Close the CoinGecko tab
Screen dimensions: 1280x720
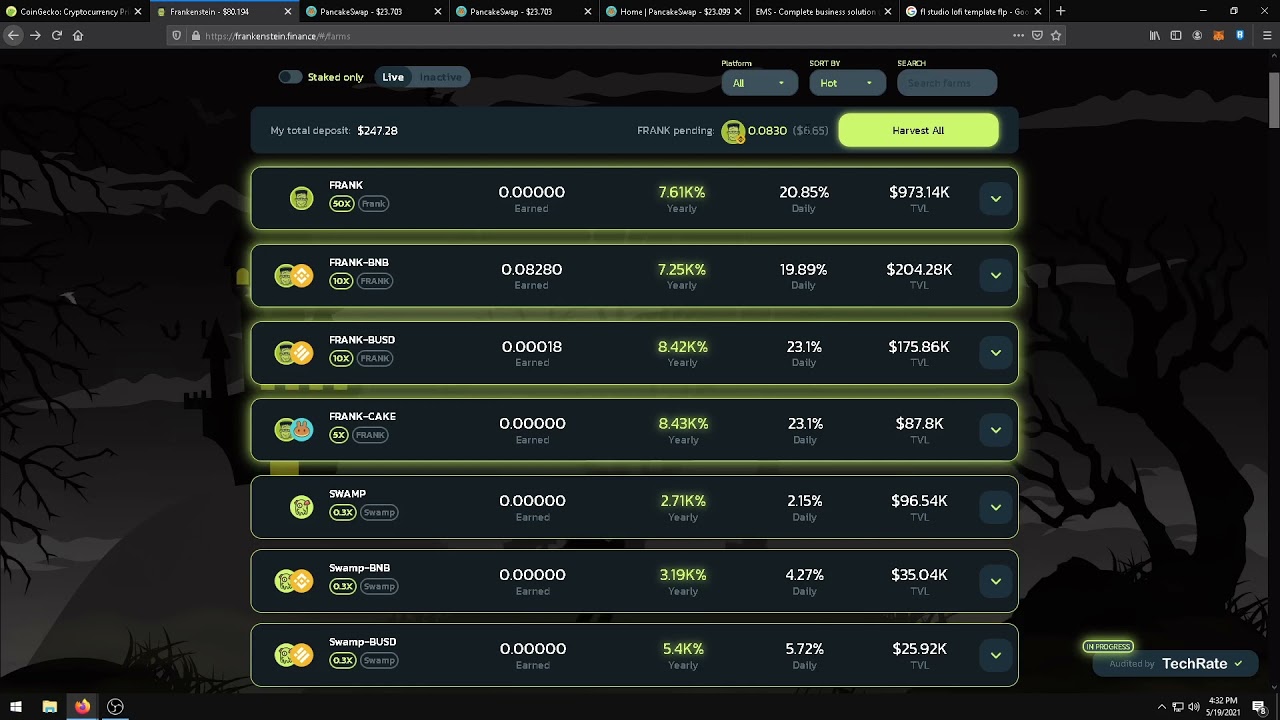[x=138, y=12]
